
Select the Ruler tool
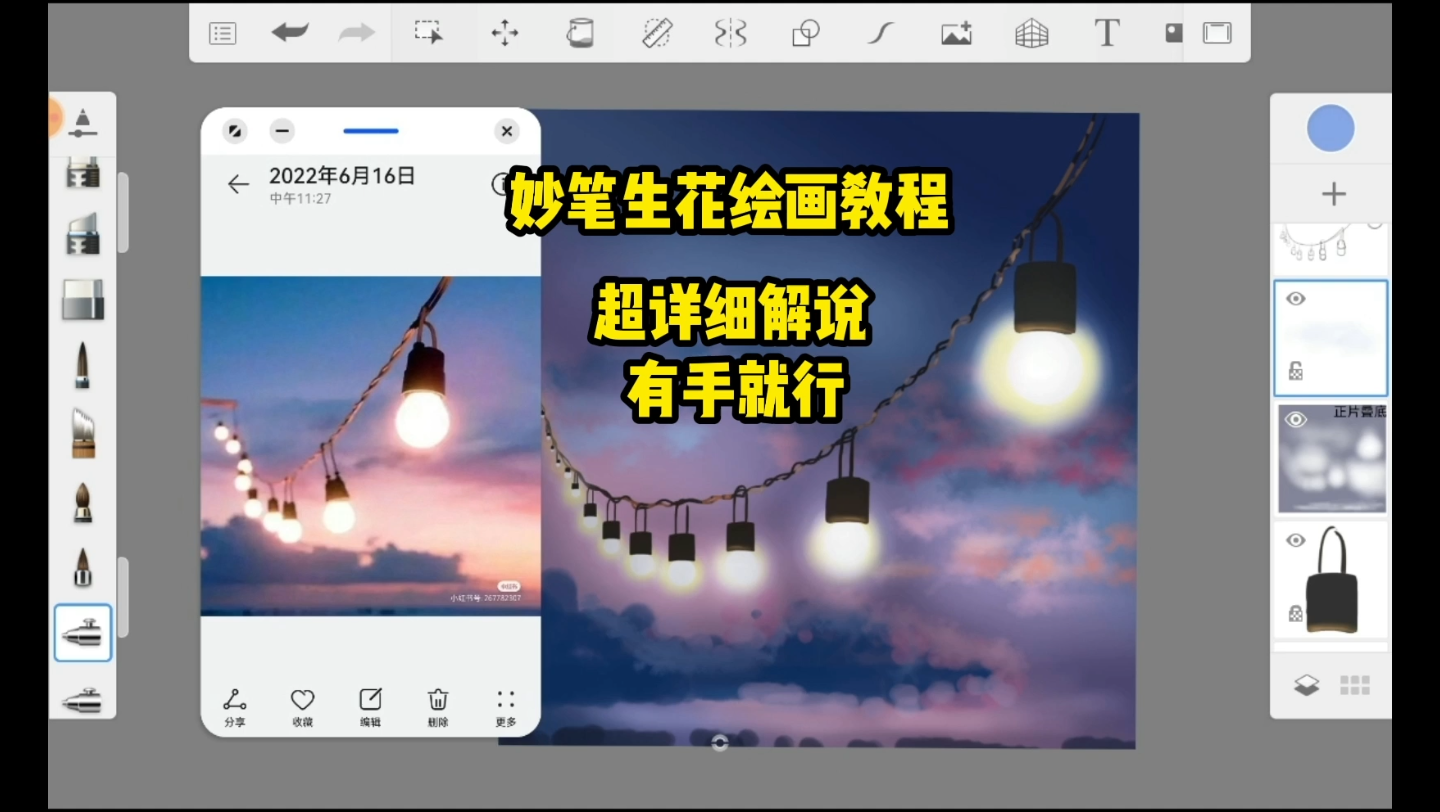(x=655, y=32)
